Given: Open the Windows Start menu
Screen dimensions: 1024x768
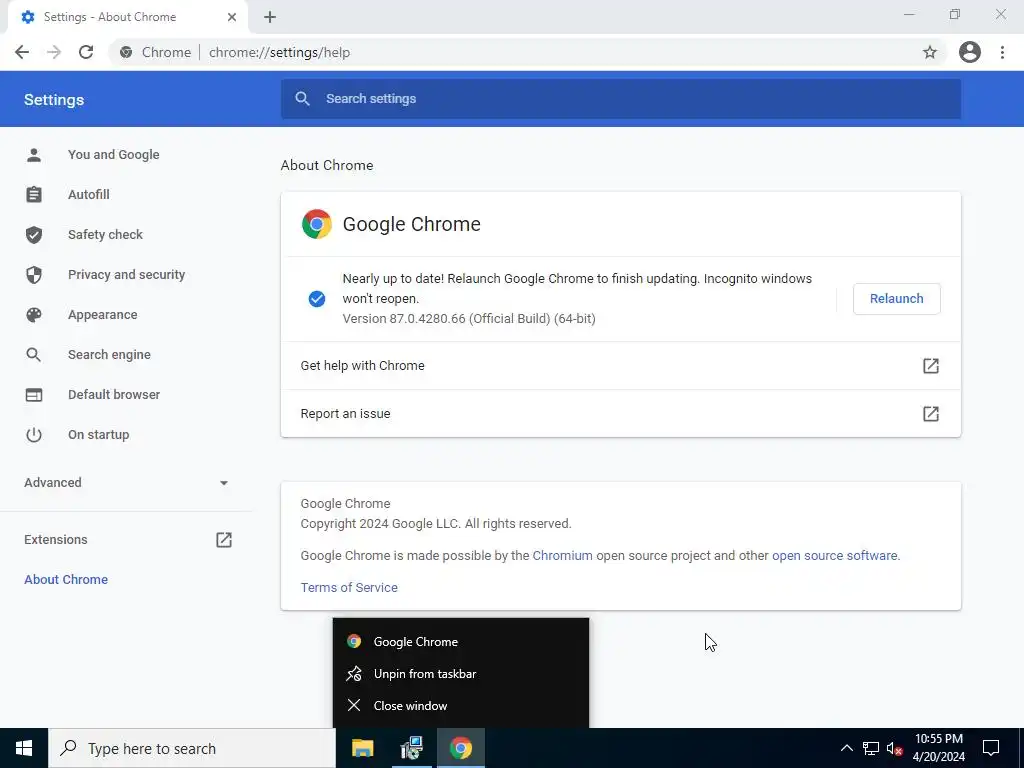Looking at the screenshot, I should pos(24,748).
